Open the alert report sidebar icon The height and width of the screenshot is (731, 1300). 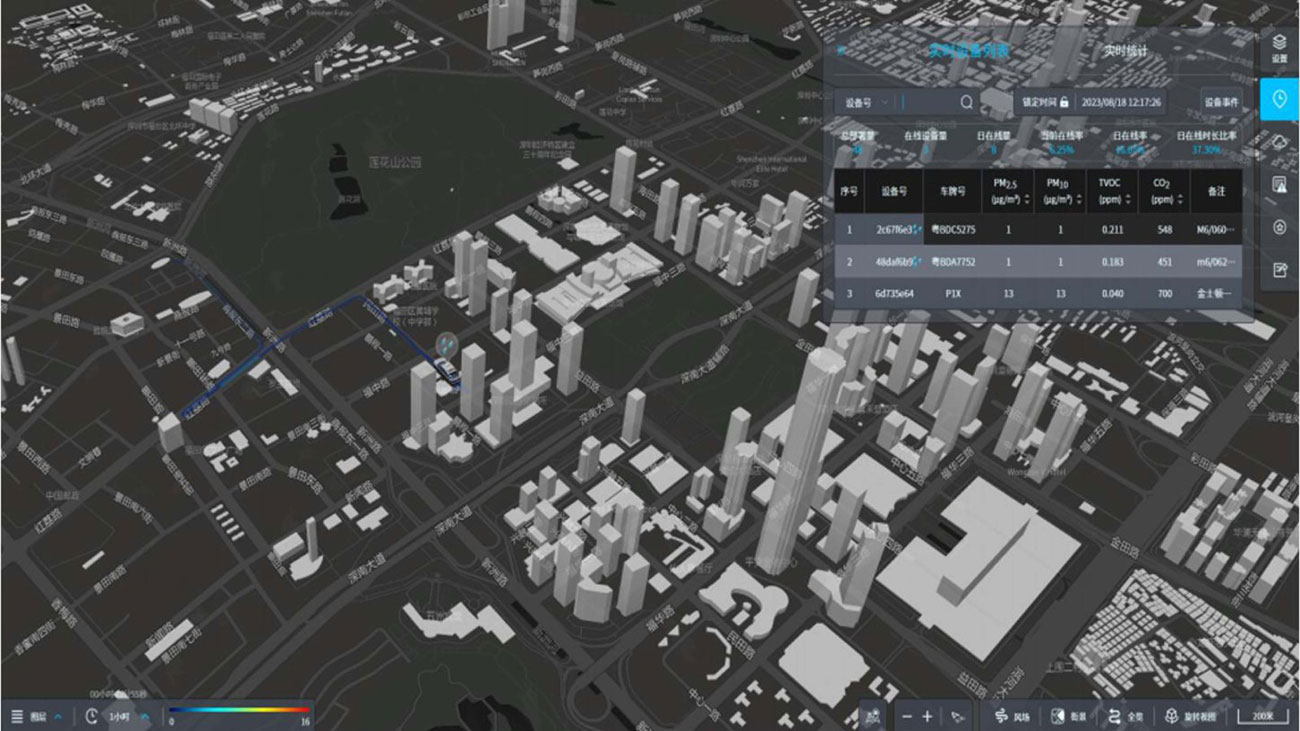[x=1279, y=185]
